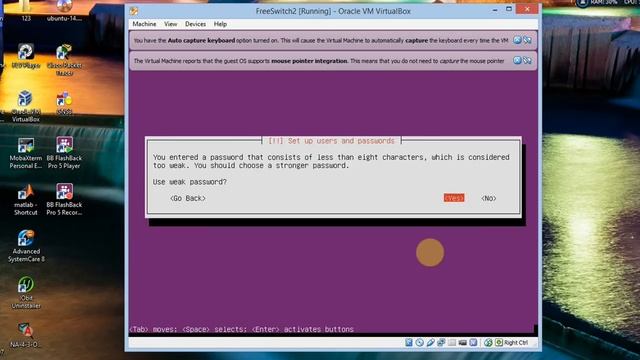Click VirtualBox icon in window title bar

134,11
